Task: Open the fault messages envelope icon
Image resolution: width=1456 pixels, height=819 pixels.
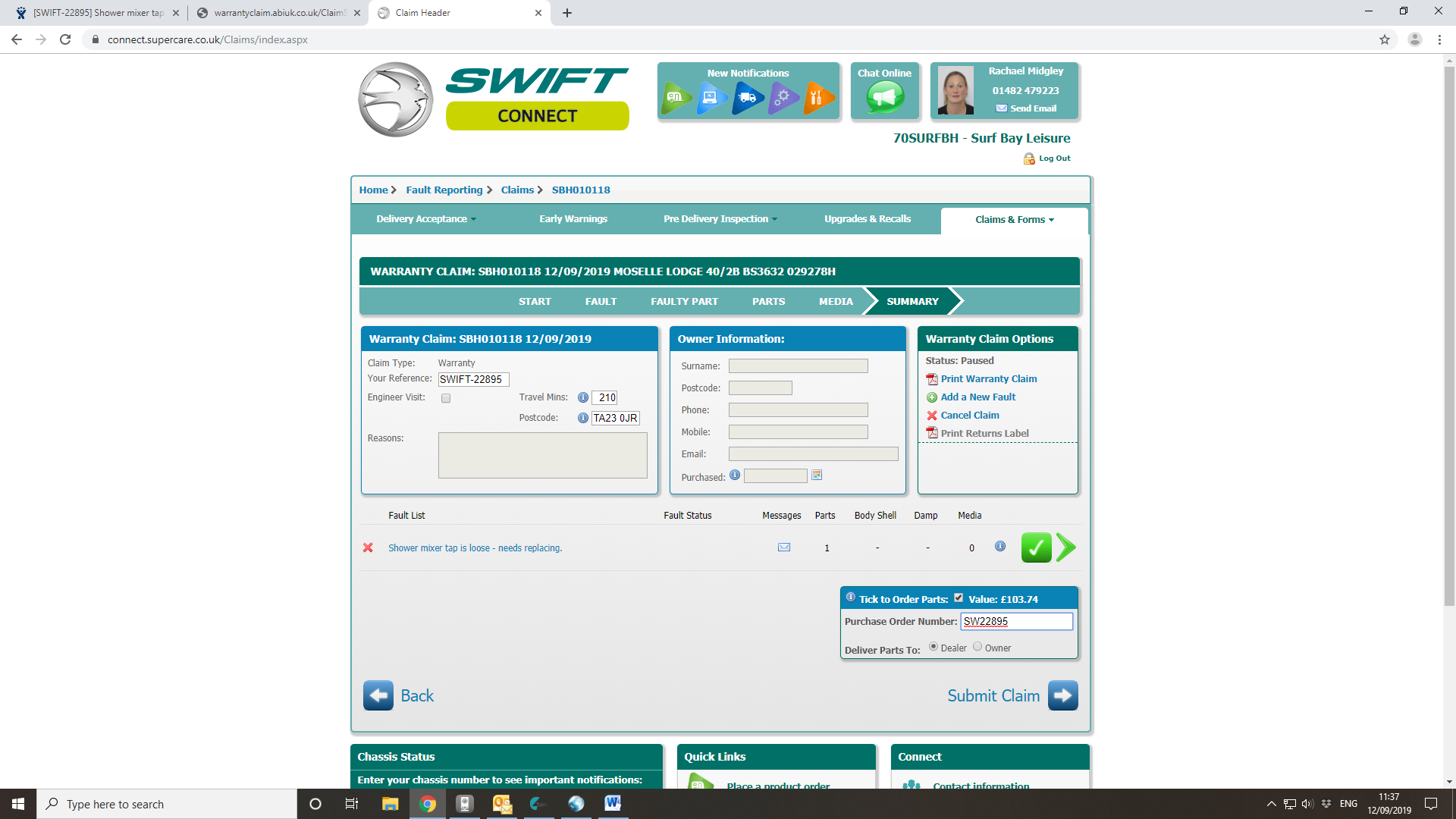Action: pyautogui.click(x=784, y=548)
